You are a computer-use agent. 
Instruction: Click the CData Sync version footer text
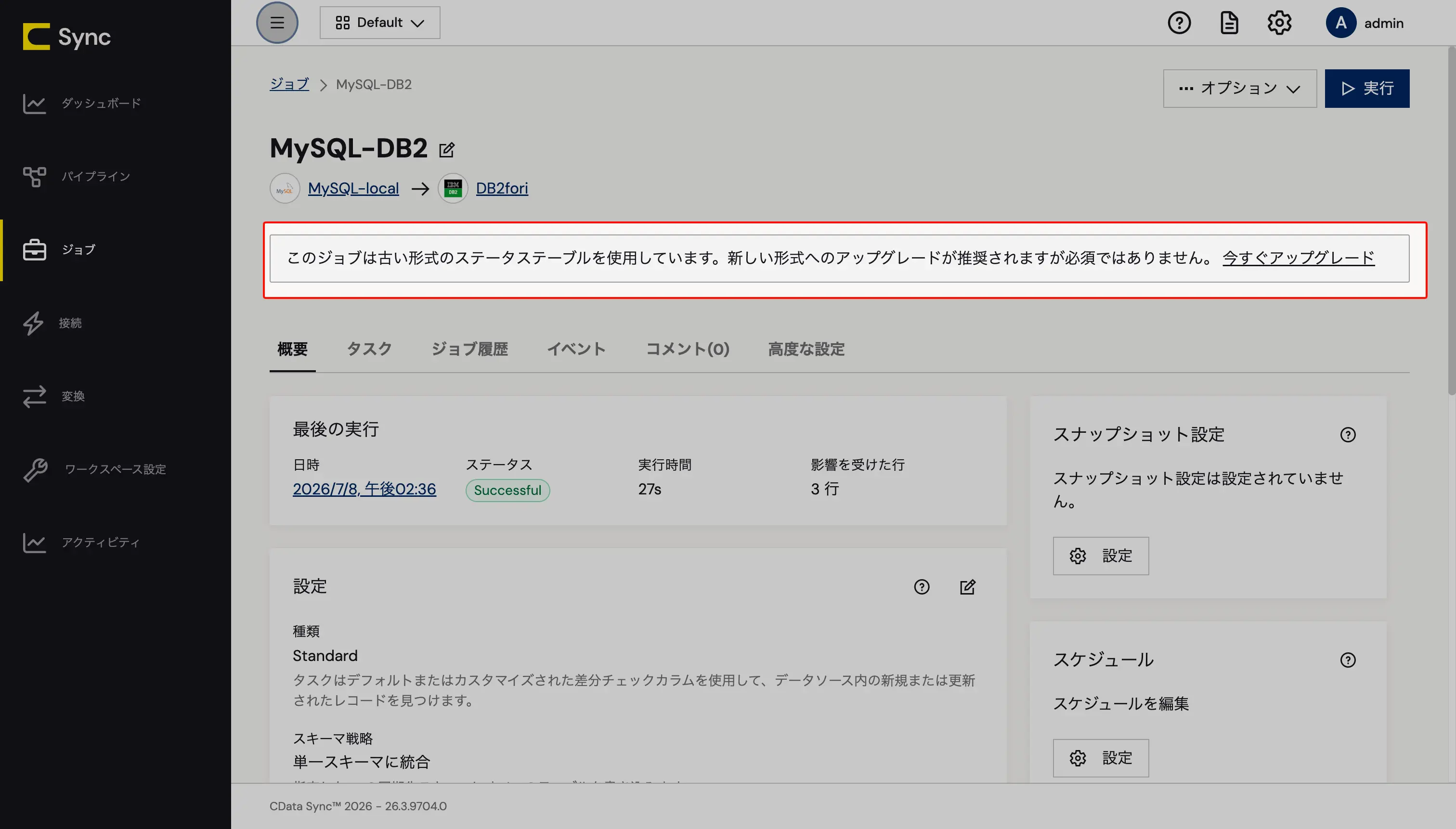358,806
